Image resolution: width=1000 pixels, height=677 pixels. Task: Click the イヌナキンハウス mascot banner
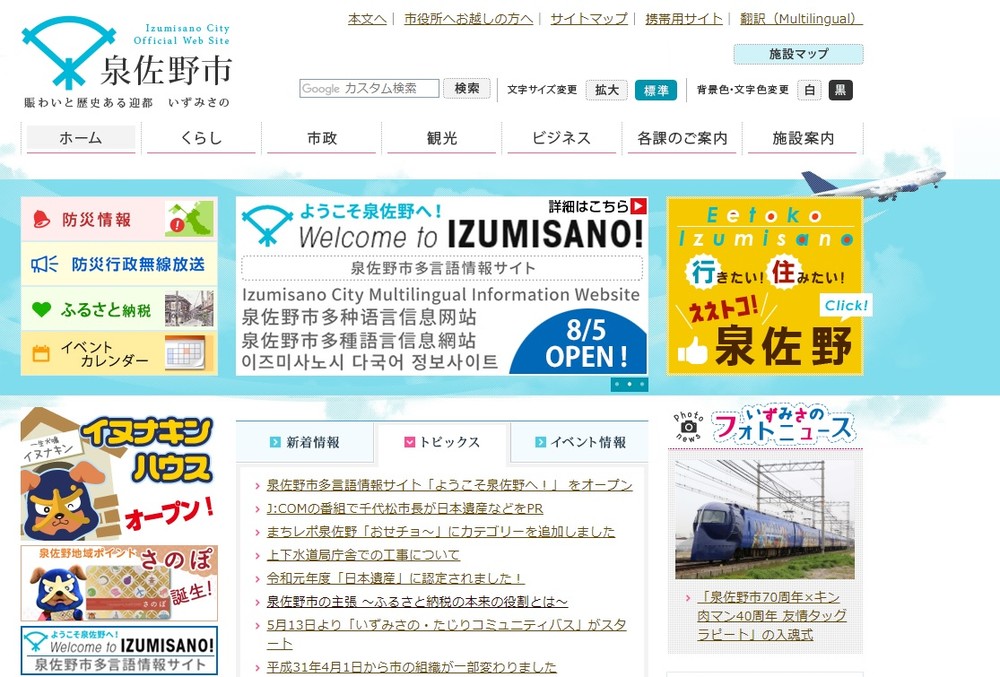point(119,473)
